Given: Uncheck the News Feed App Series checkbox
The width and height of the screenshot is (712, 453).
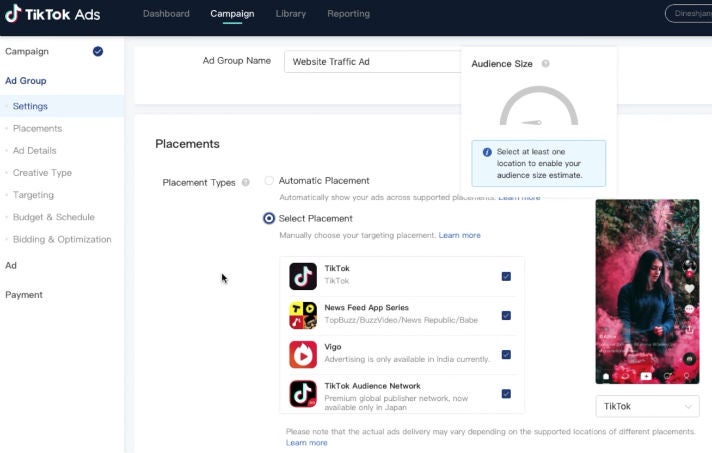Looking at the screenshot, I should coord(506,315).
